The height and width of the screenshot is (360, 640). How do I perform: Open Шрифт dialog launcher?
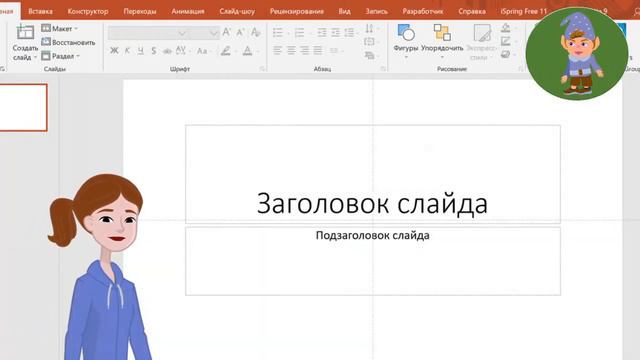(262, 69)
